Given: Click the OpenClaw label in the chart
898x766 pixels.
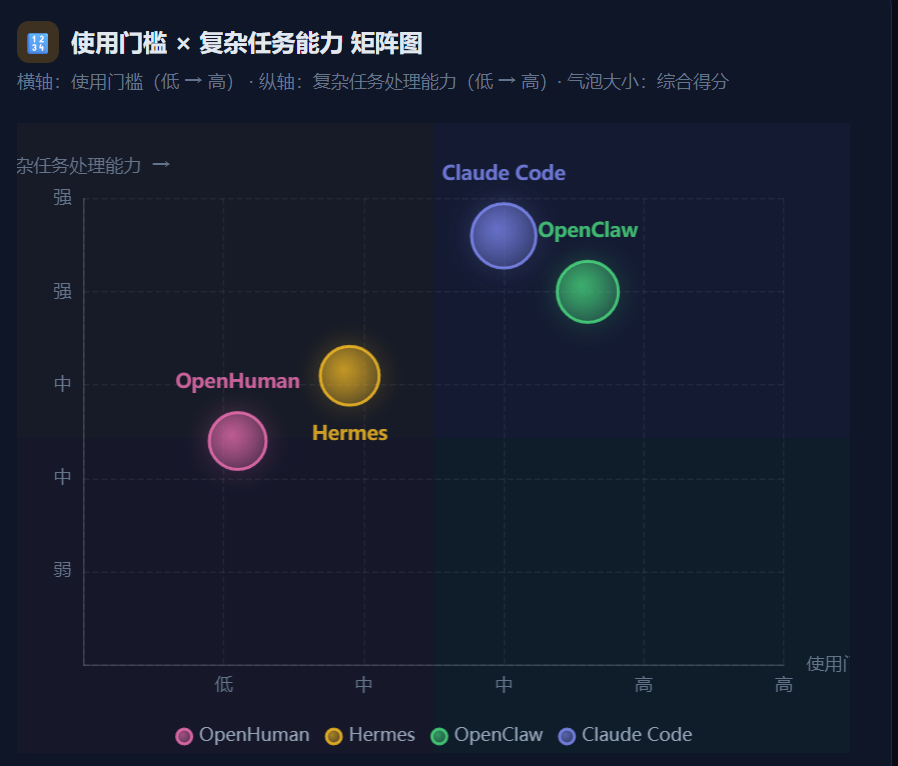Looking at the screenshot, I should 588,230.
